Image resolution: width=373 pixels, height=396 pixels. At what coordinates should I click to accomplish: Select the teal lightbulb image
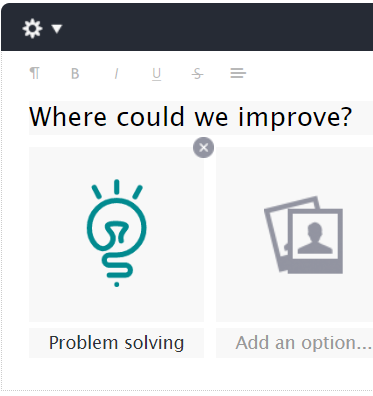[116, 233]
